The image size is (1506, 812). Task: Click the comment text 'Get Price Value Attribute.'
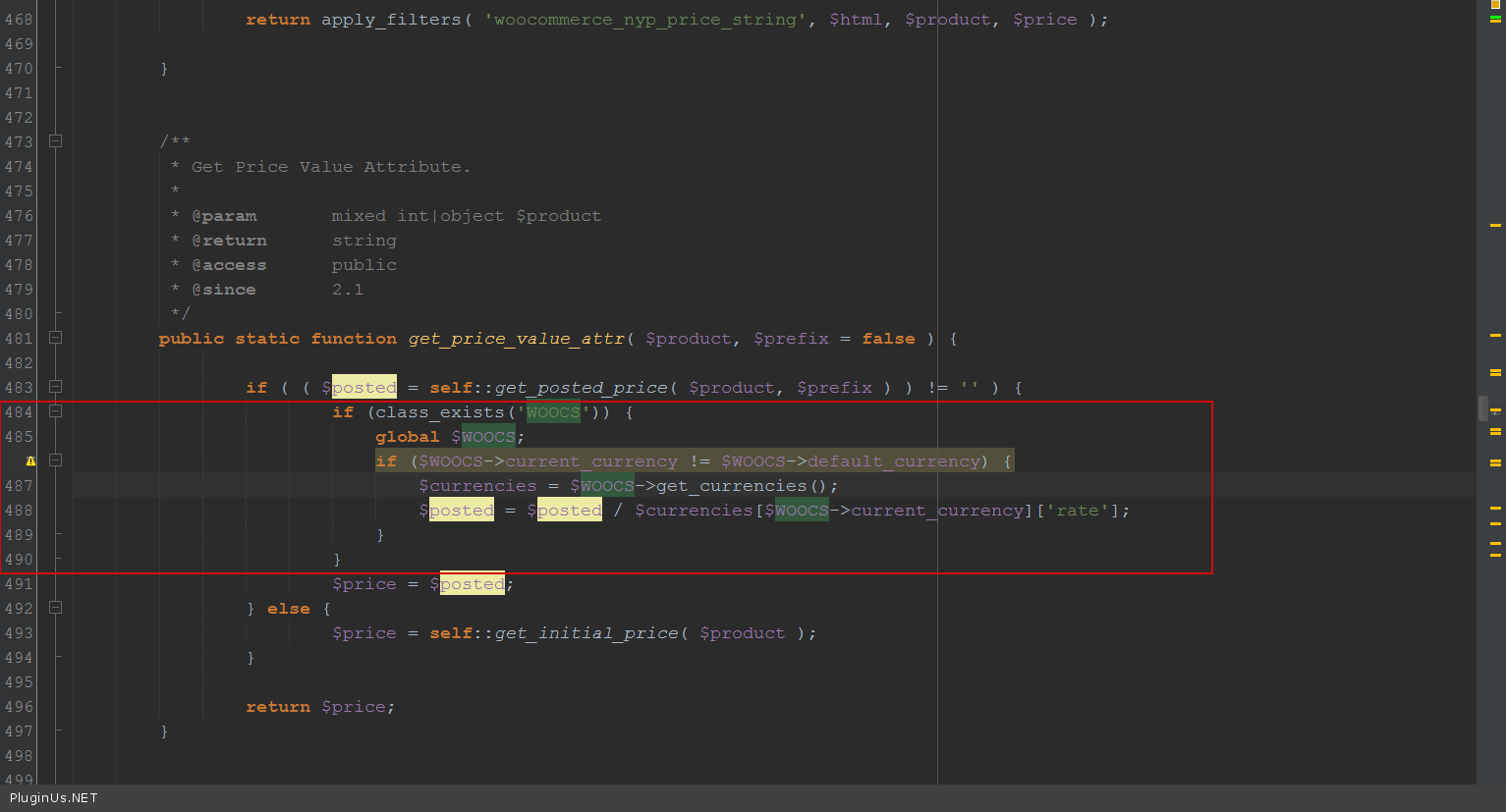pos(331,167)
